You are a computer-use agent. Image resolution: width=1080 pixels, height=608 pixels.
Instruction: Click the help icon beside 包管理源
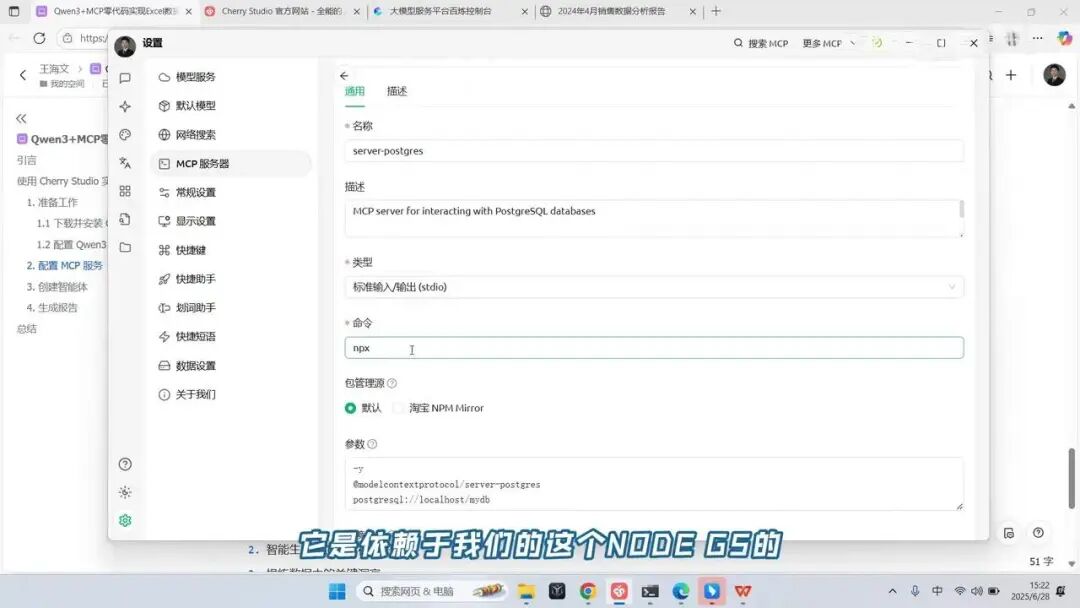[392, 384]
